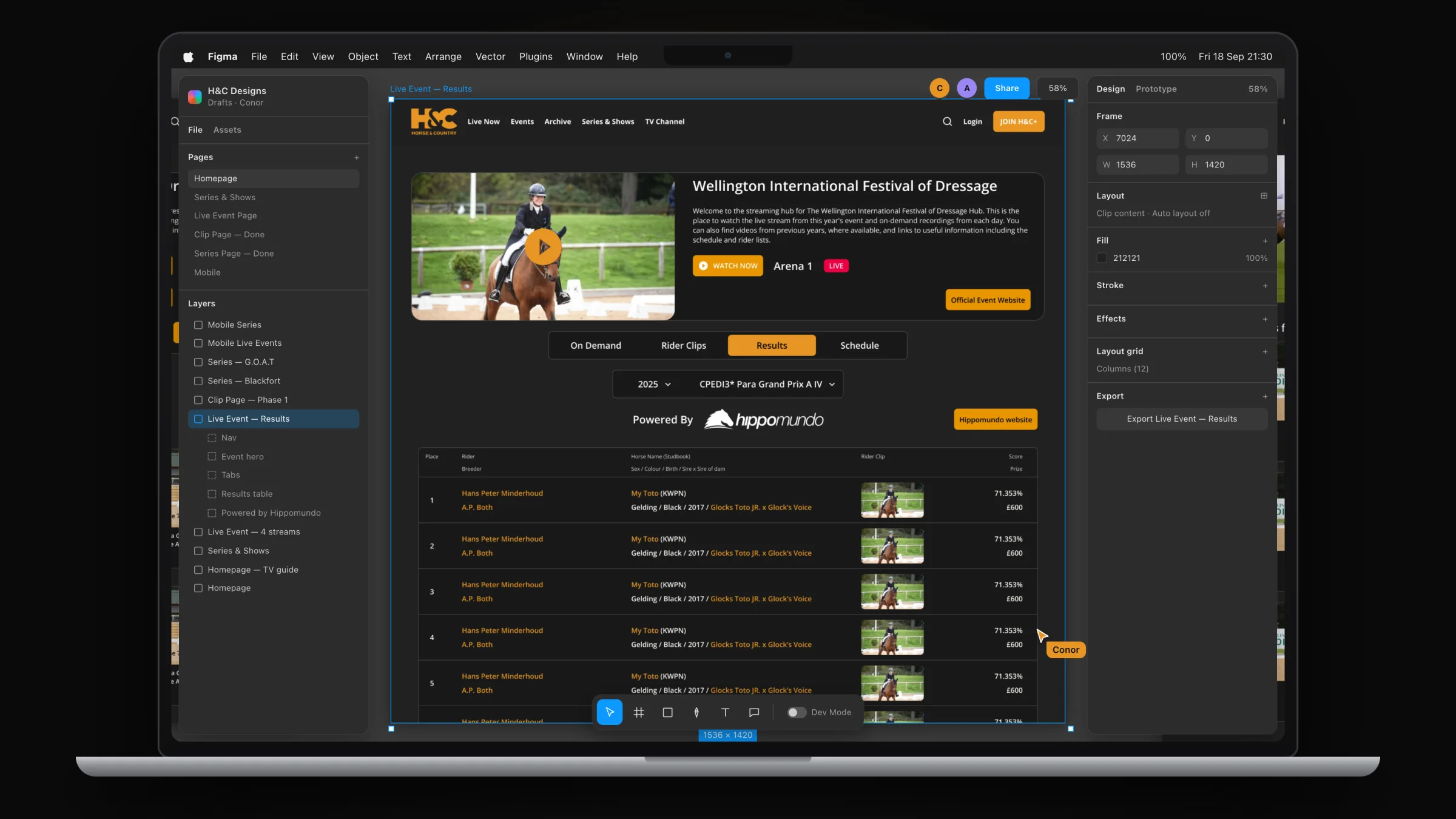Click the 212121 fill color swatch
Screen dimensions: 1456x819
point(1102,258)
